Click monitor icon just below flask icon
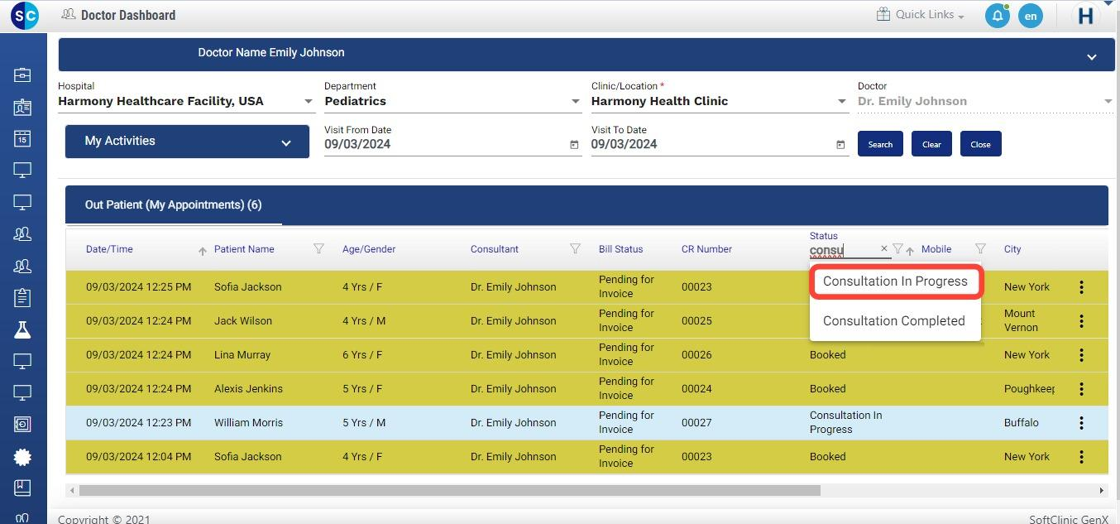The height and width of the screenshot is (524, 1120). coord(22,361)
